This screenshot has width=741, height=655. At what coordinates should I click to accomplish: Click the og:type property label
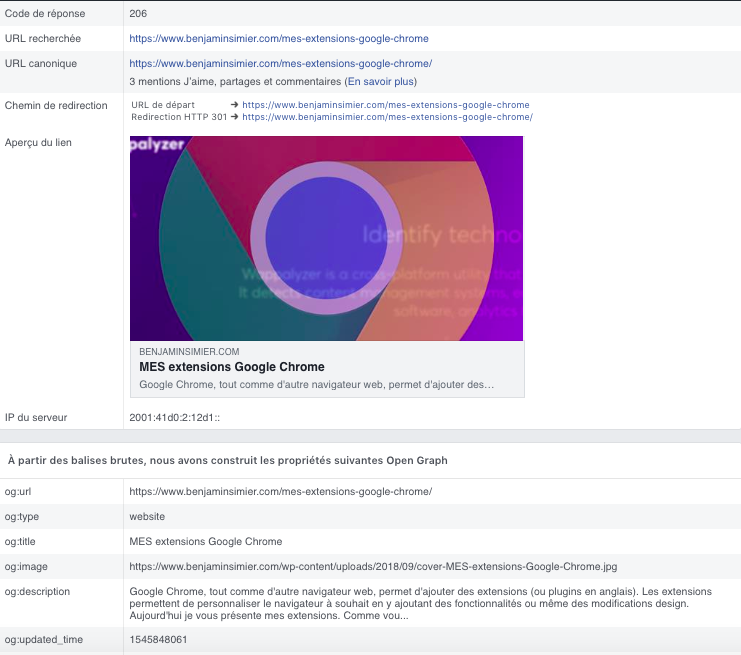(x=22, y=517)
